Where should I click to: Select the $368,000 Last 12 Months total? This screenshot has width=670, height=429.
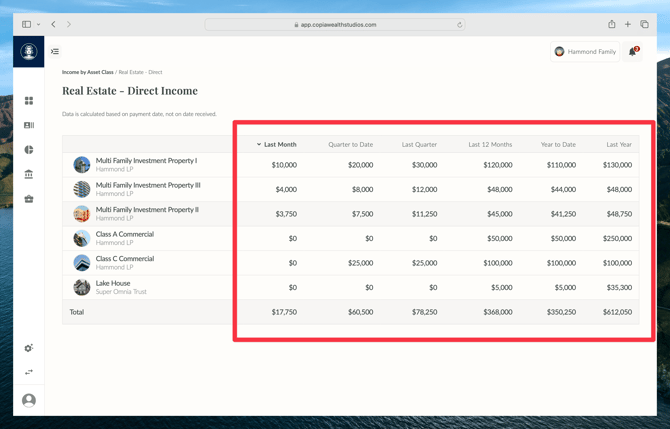pos(498,312)
